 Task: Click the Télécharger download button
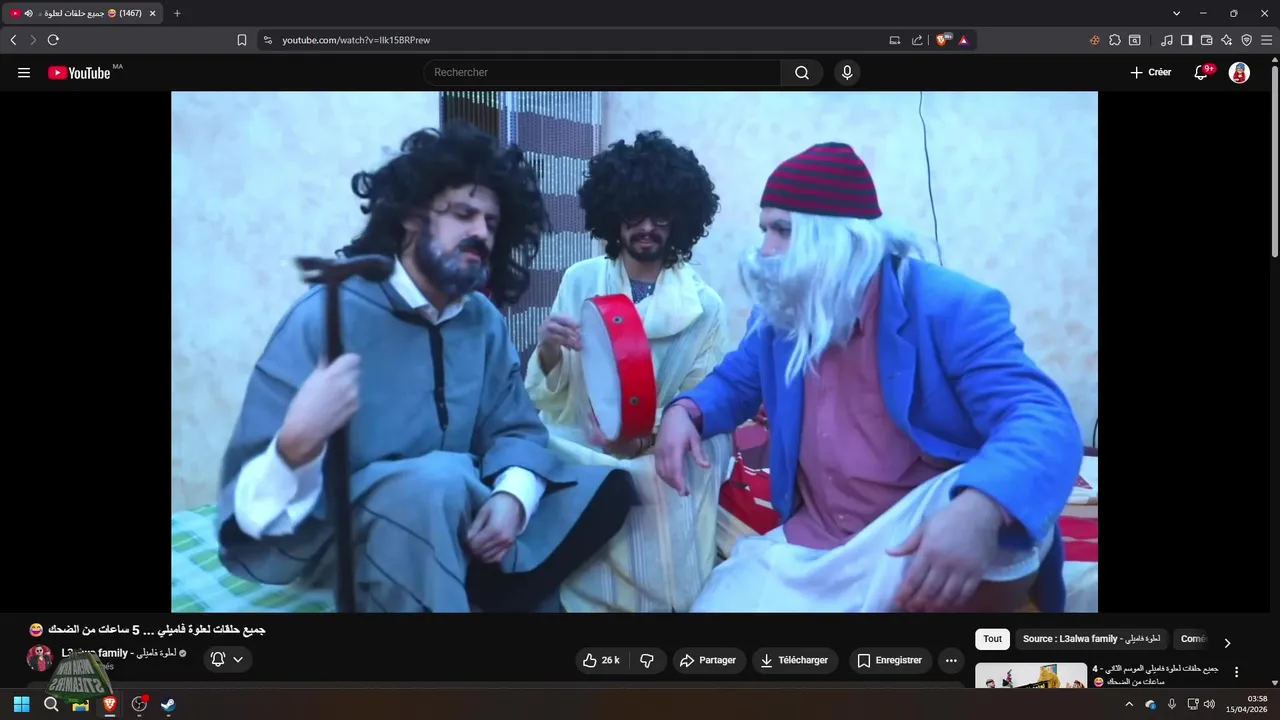[794, 660]
